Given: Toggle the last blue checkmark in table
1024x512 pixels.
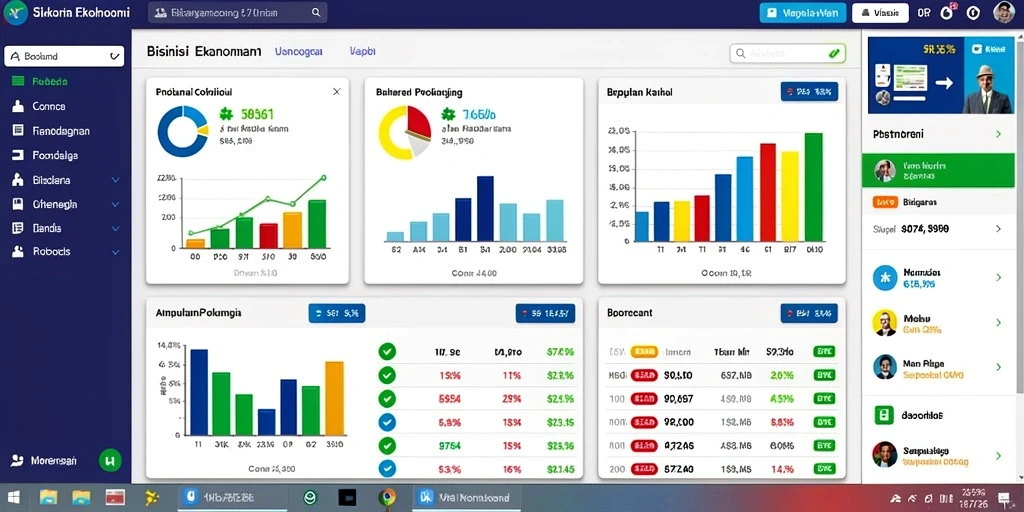Looking at the screenshot, I should coord(387,468).
